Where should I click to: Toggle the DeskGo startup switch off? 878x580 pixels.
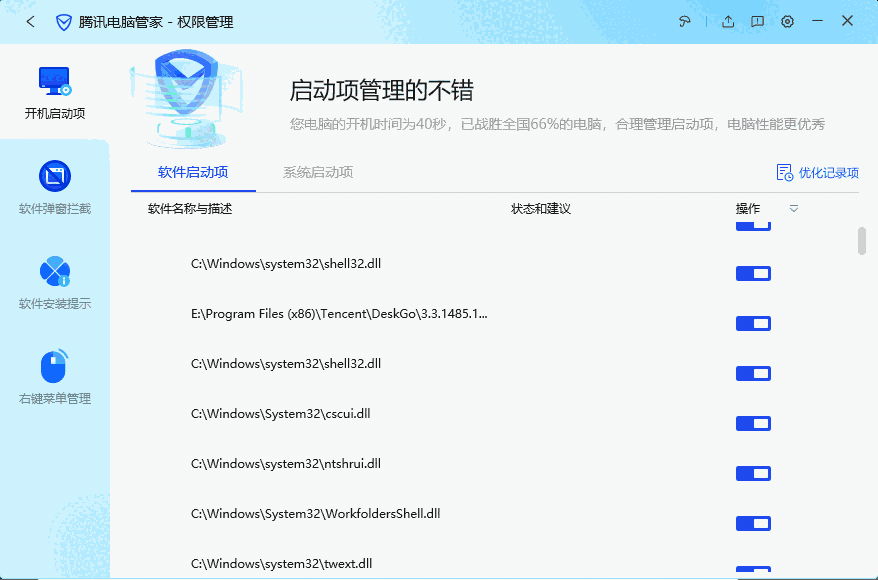point(753,323)
